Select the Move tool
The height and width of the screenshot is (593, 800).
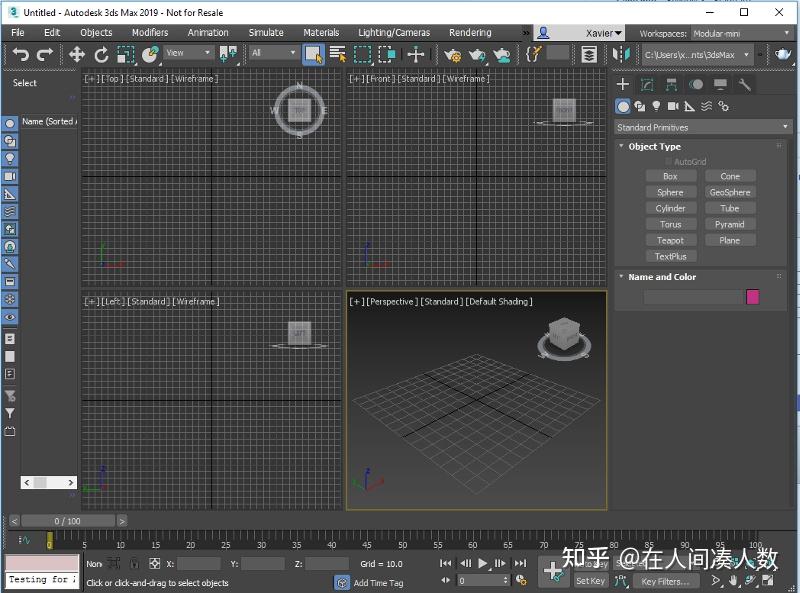click(x=77, y=54)
